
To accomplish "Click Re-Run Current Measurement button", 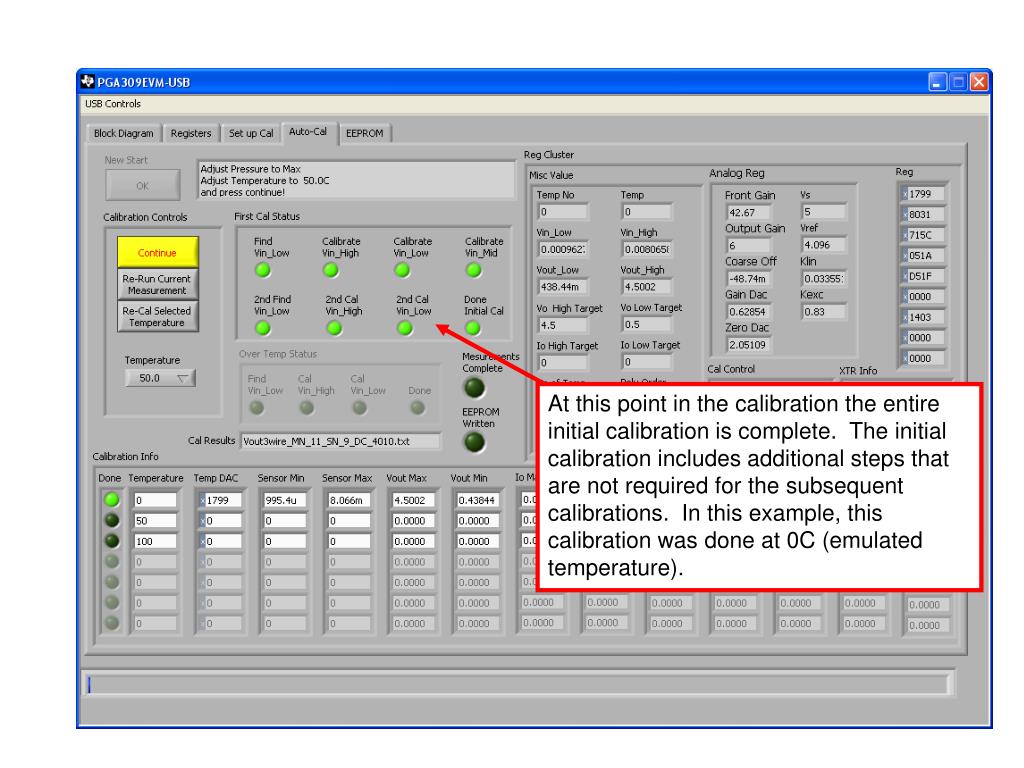I will pyautogui.click(x=157, y=284).
